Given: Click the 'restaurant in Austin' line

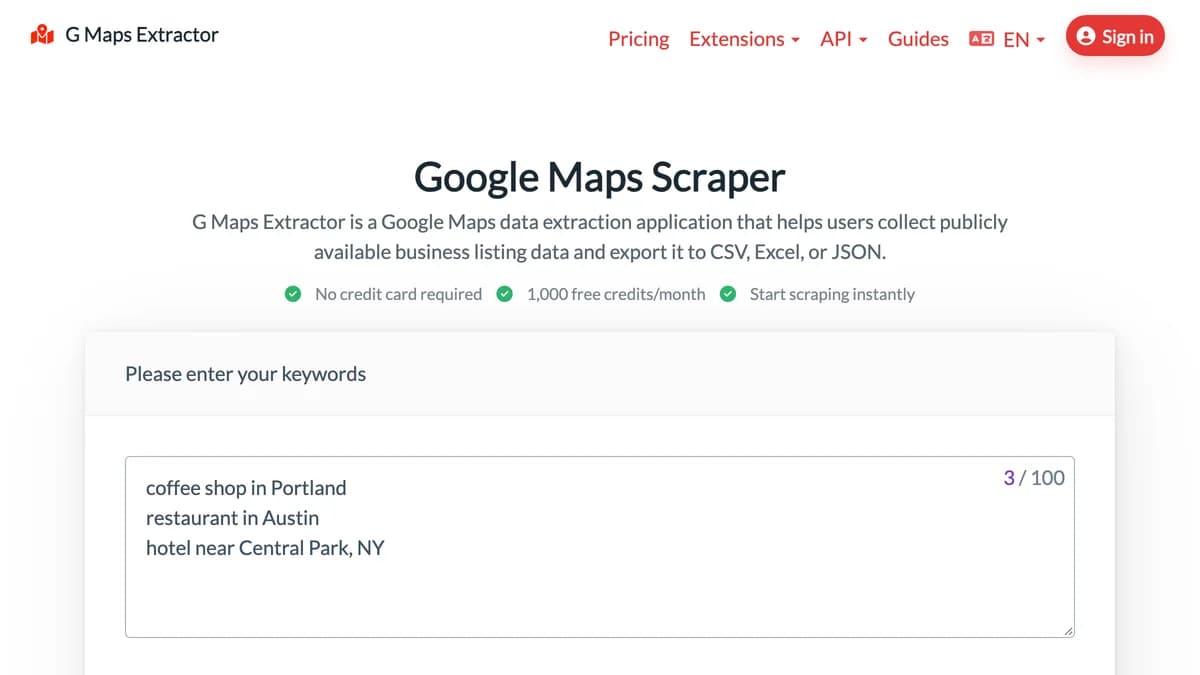Looking at the screenshot, I should coord(233,518).
